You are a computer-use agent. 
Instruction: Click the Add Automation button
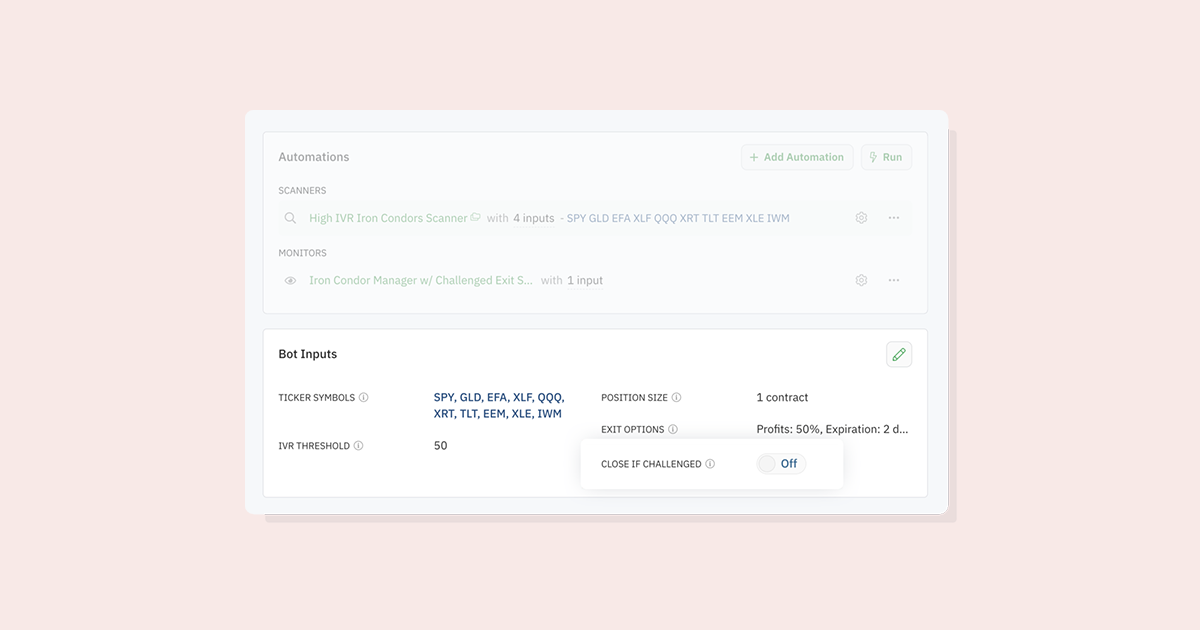pos(797,157)
